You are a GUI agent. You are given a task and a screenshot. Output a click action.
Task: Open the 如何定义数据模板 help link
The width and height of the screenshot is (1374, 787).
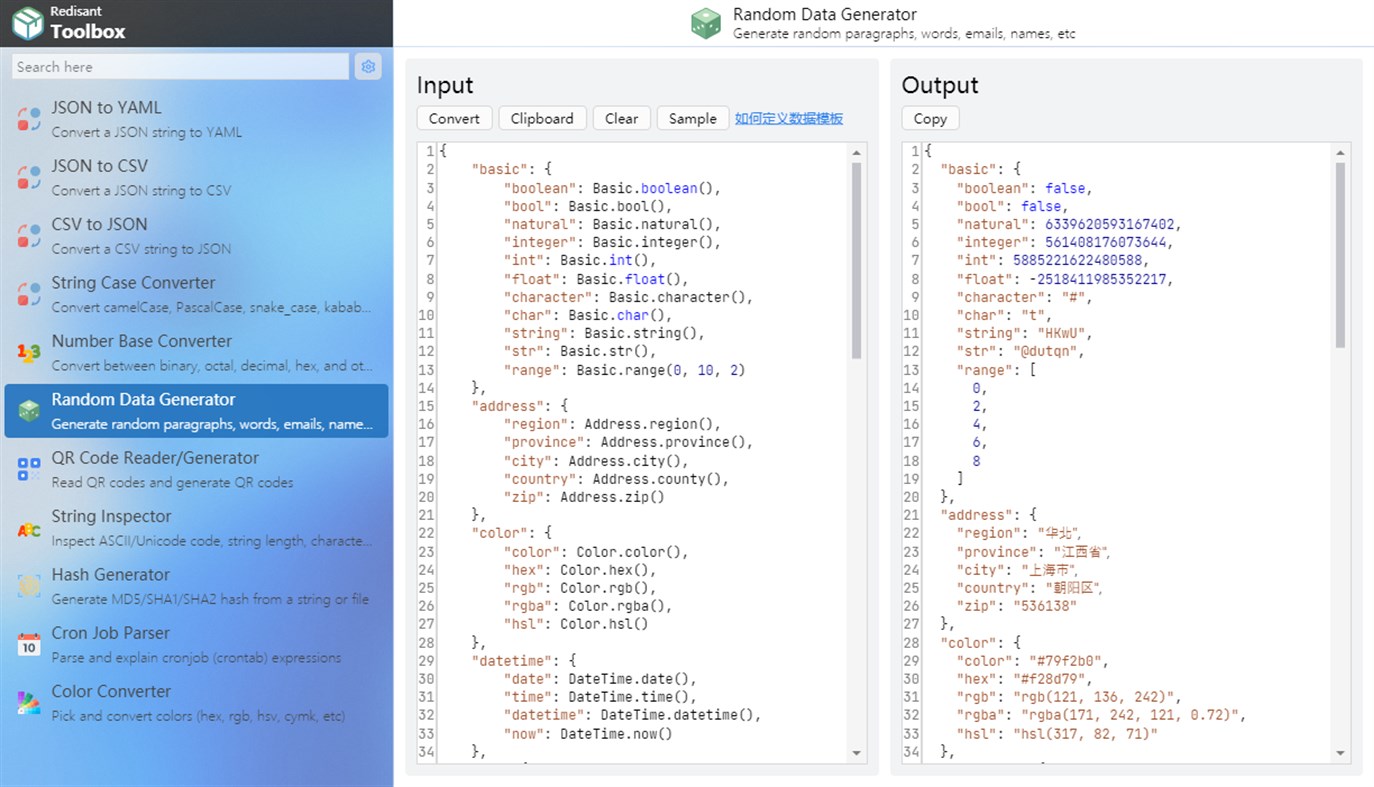[x=789, y=118]
